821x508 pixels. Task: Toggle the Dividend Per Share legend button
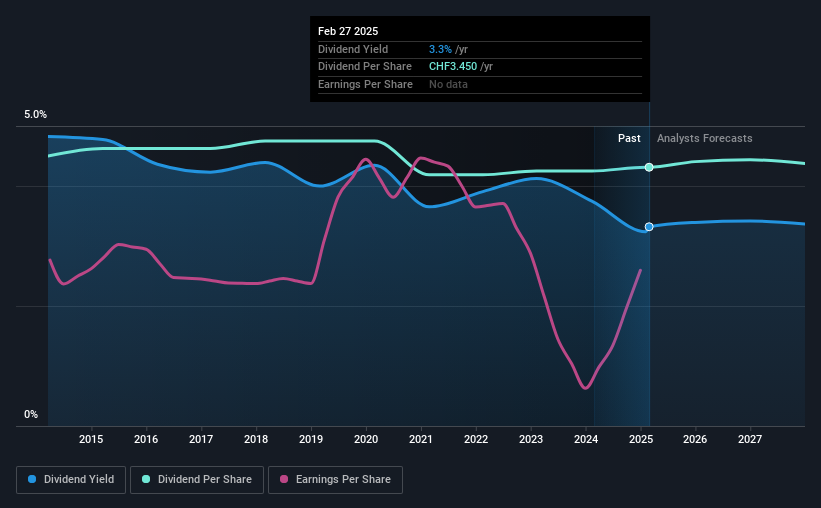[x=197, y=480]
